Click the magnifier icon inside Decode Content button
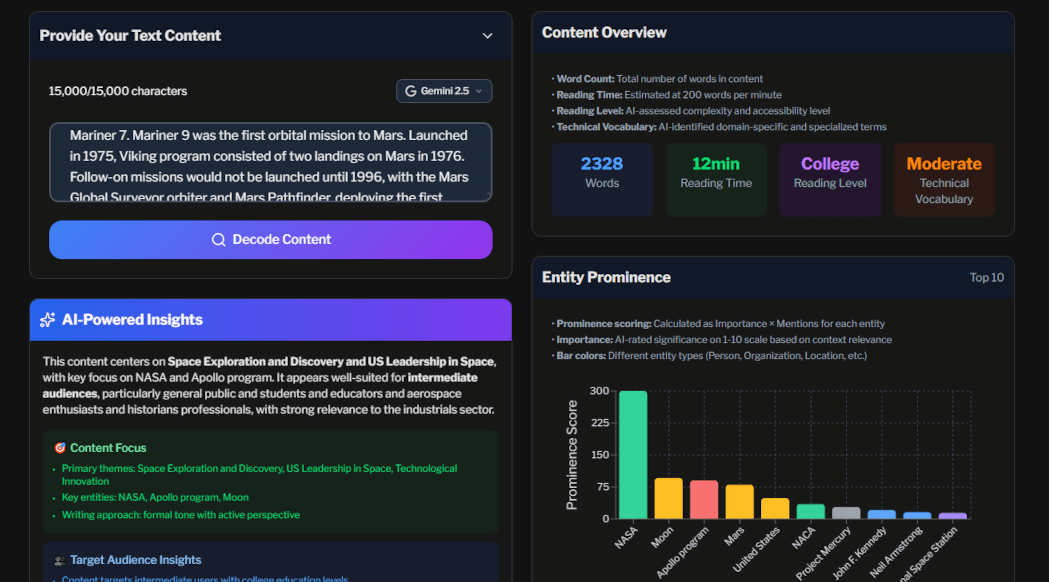Image resolution: width=1049 pixels, height=582 pixels. click(220, 239)
